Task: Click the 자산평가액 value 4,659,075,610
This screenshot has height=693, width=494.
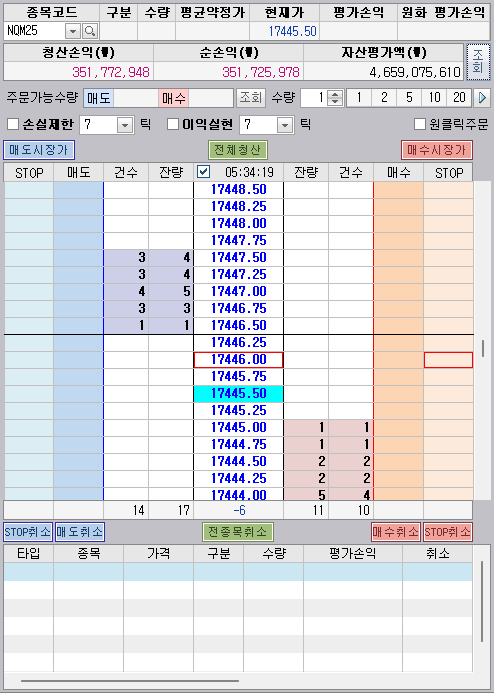Action: [x=415, y=72]
